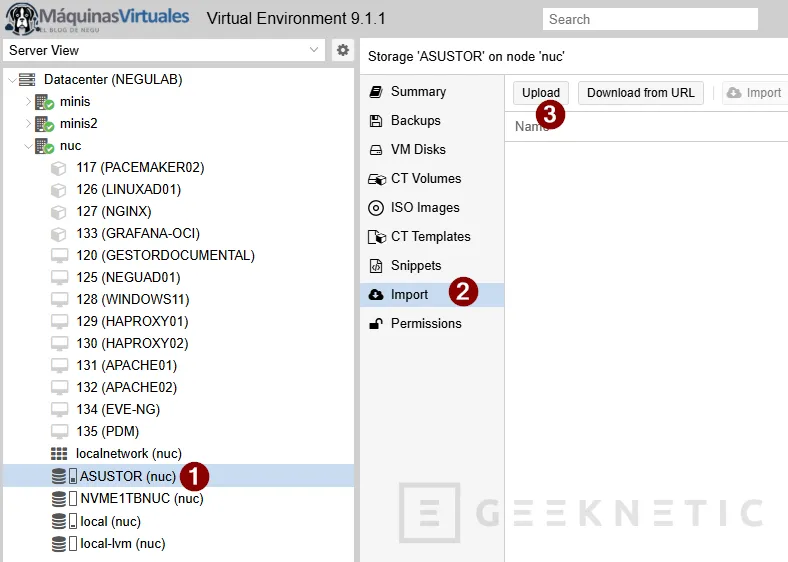
Task: Click the Permissions unlock icon
Action: [375, 324]
